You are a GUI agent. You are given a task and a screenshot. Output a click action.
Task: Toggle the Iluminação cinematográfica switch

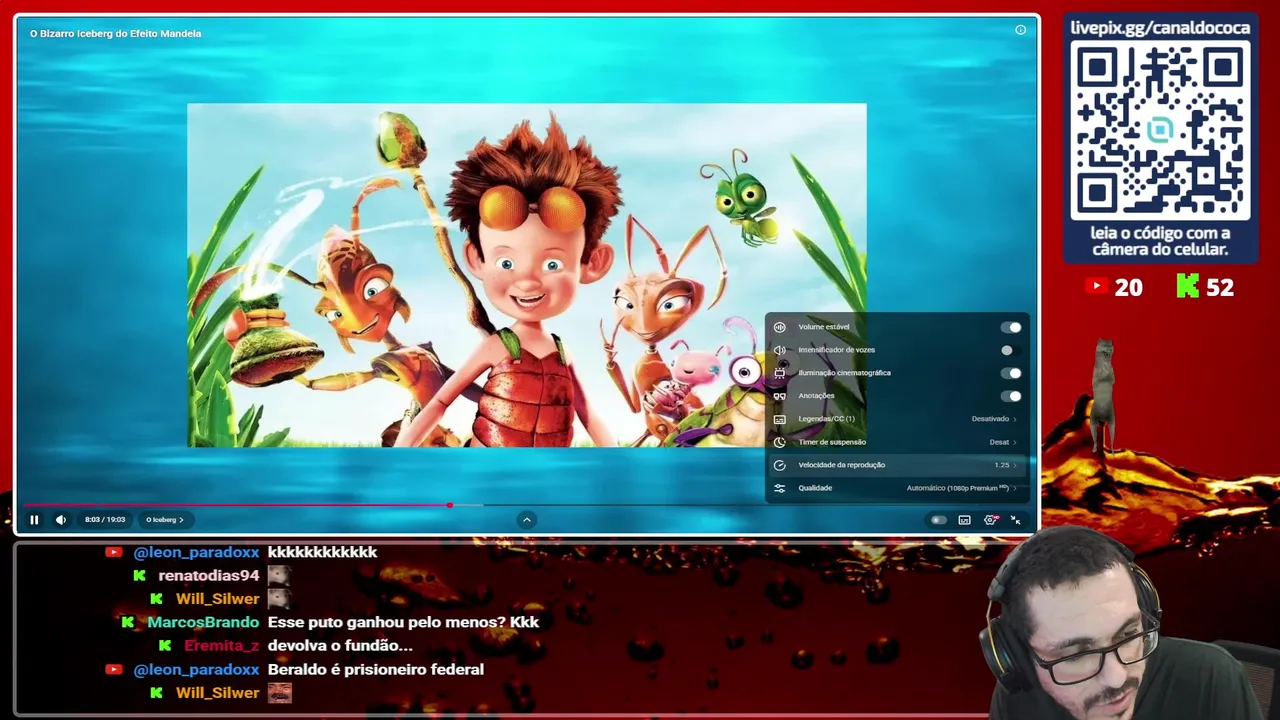pos(1011,373)
